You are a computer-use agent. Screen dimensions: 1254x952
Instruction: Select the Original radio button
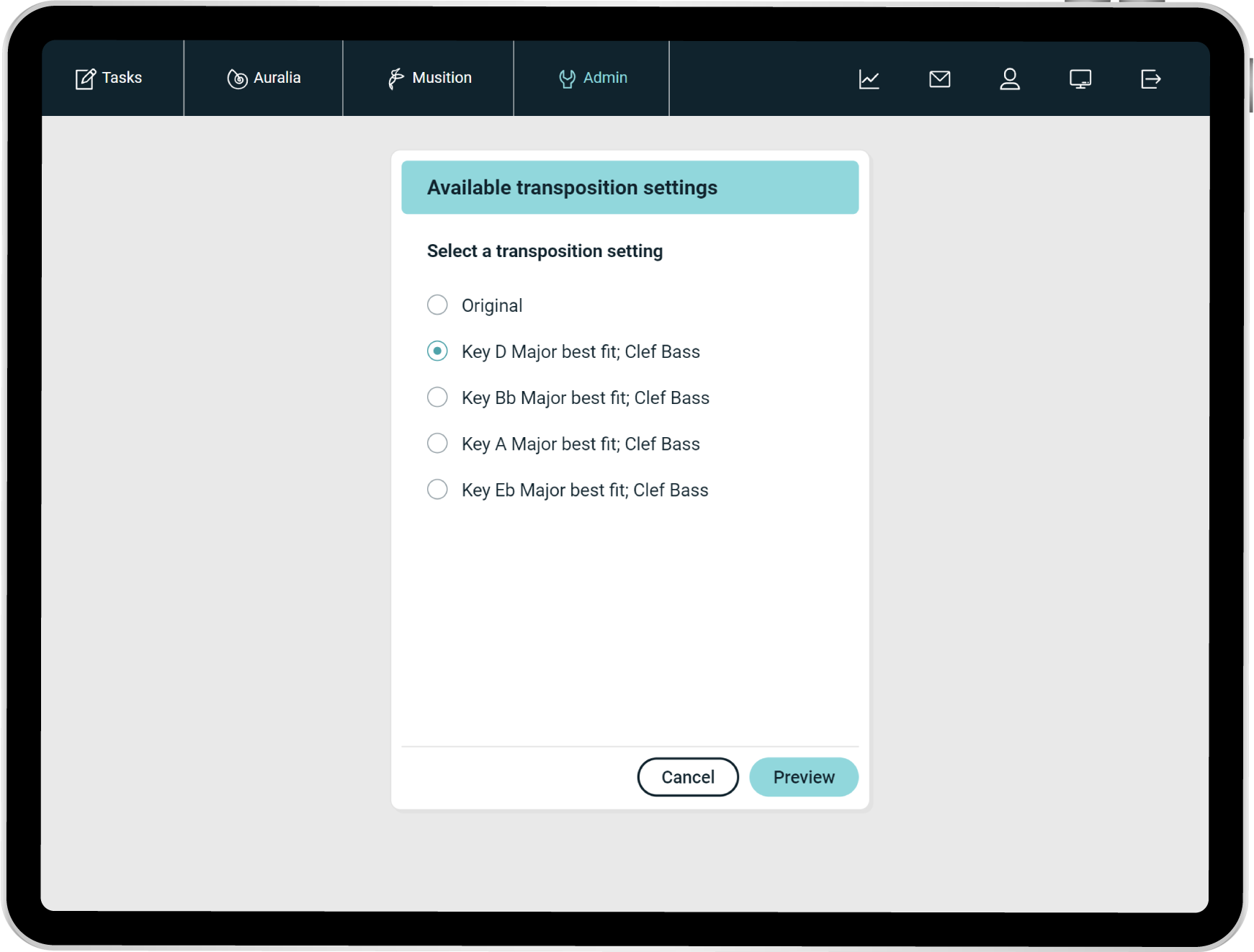437,305
